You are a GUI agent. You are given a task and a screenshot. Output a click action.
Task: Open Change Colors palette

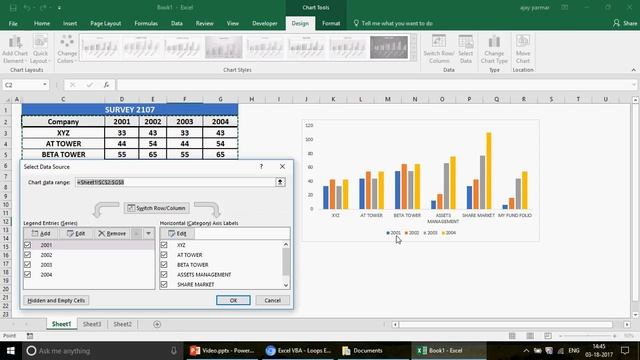[x=67, y=49]
